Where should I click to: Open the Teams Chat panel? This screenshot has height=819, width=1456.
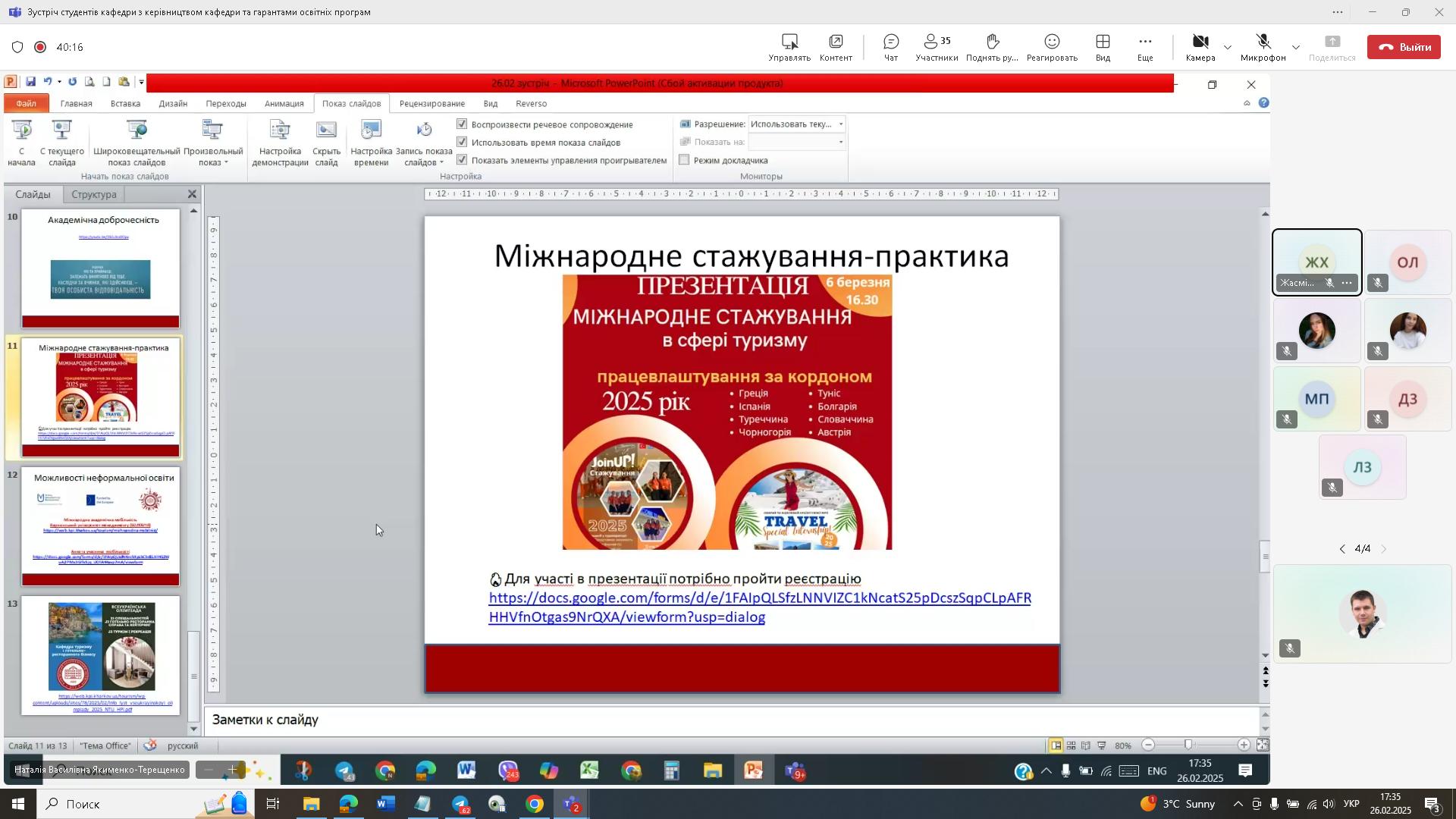coord(890,47)
